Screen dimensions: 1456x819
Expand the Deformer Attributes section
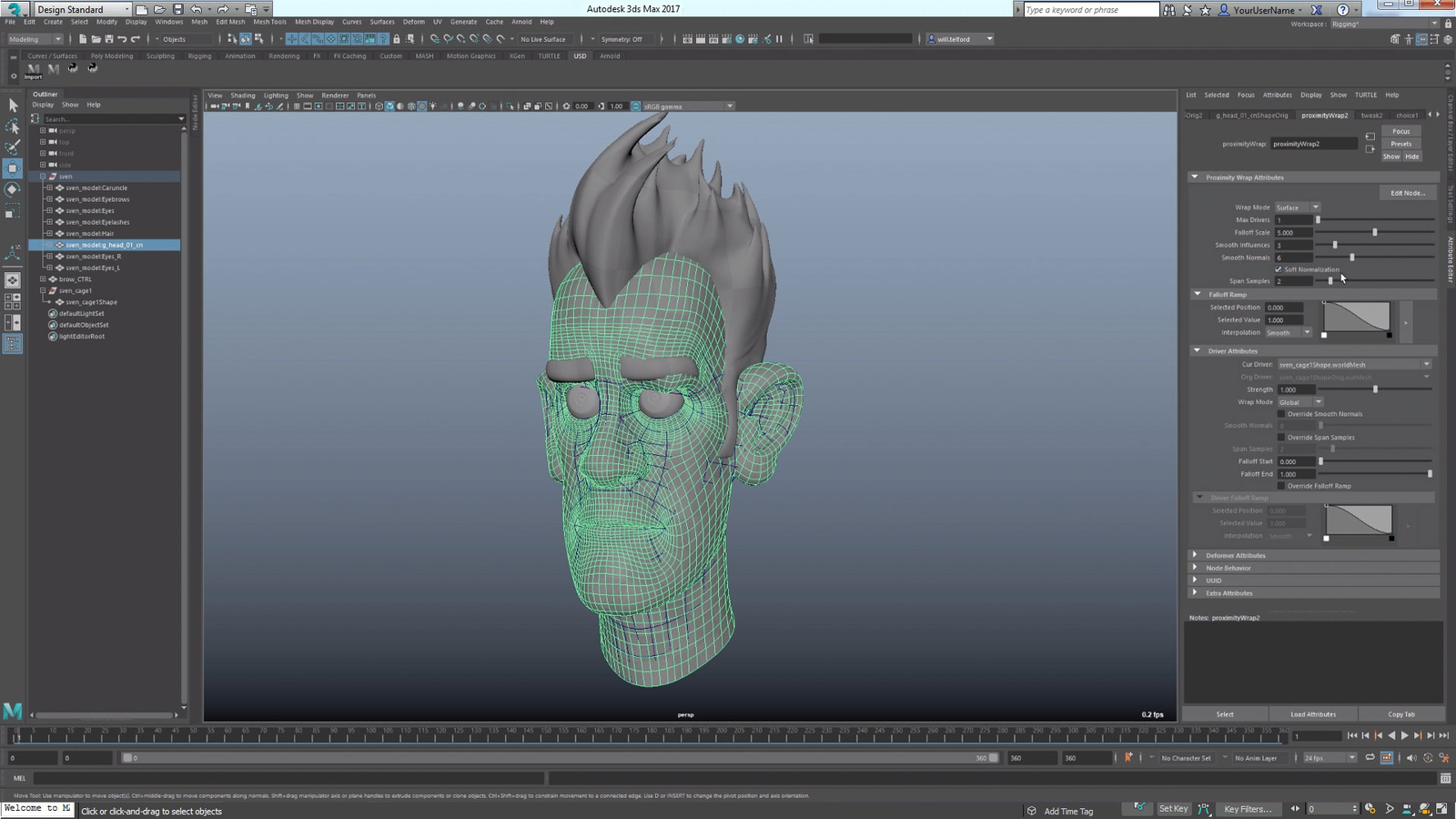(x=1235, y=555)
